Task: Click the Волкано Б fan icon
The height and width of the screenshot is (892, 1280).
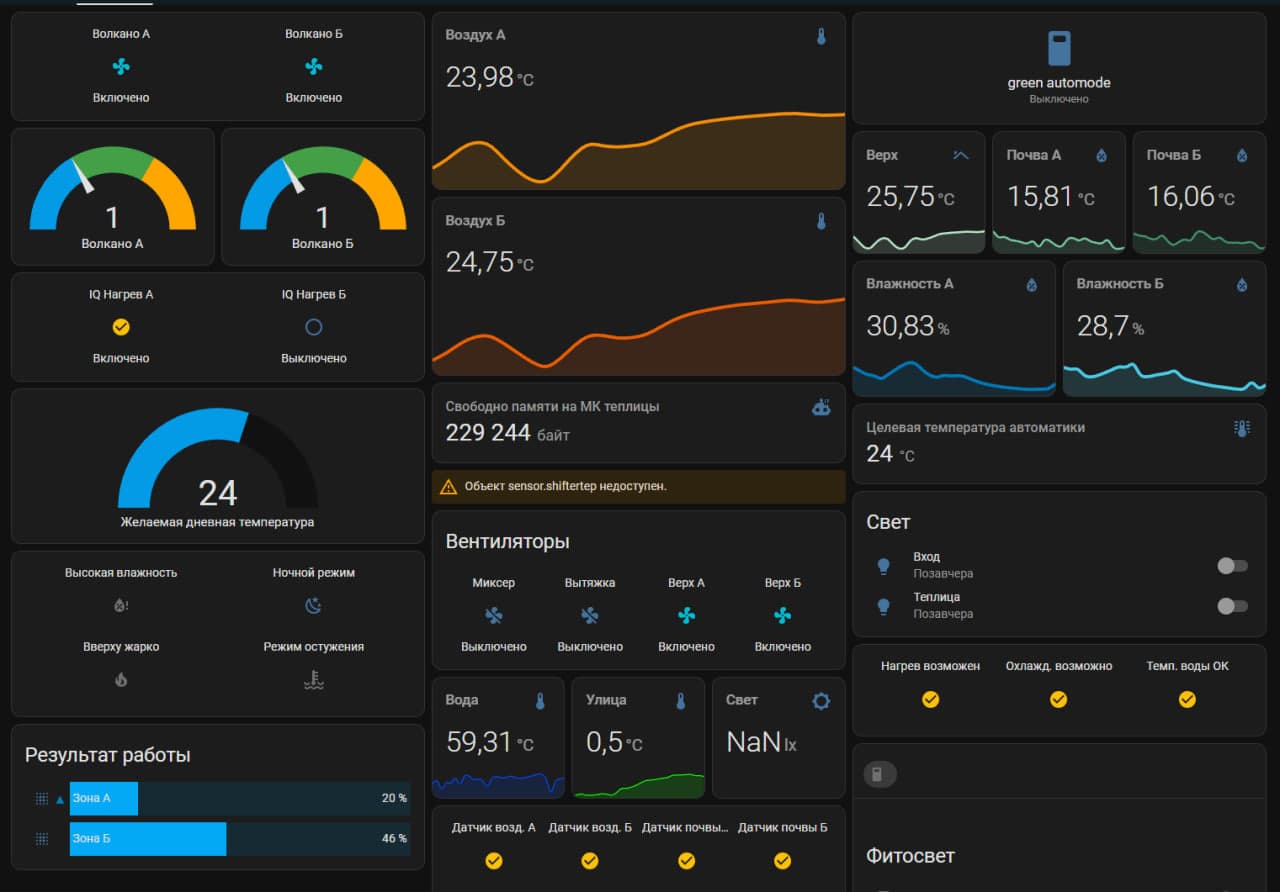Action: click(313, 67)
